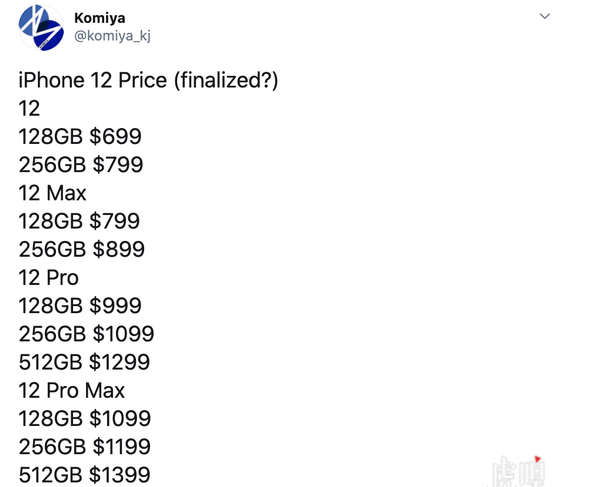Click the @komiya_kj handle
This screenshot has width=615, height=487.
point(112,36)
